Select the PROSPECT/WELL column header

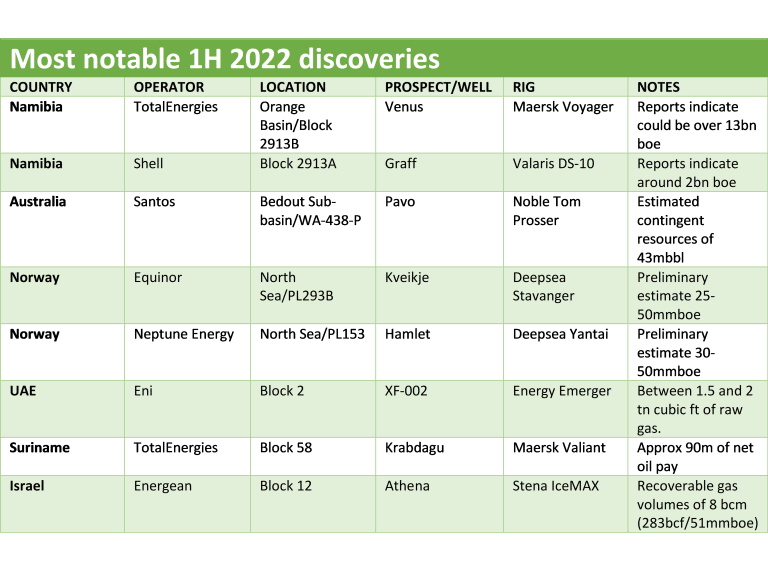(x=438, y=87)
